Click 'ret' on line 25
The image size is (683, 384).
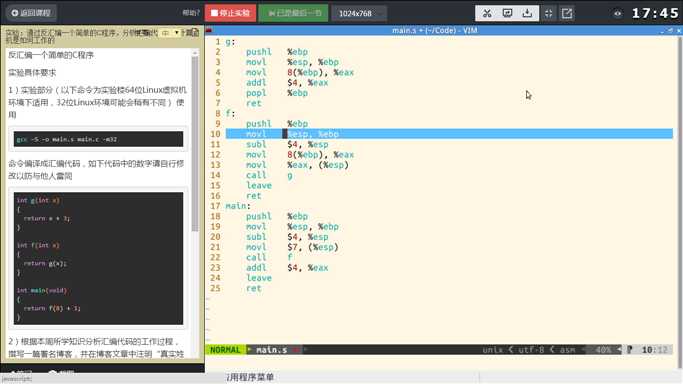click(x=254, y=288)
